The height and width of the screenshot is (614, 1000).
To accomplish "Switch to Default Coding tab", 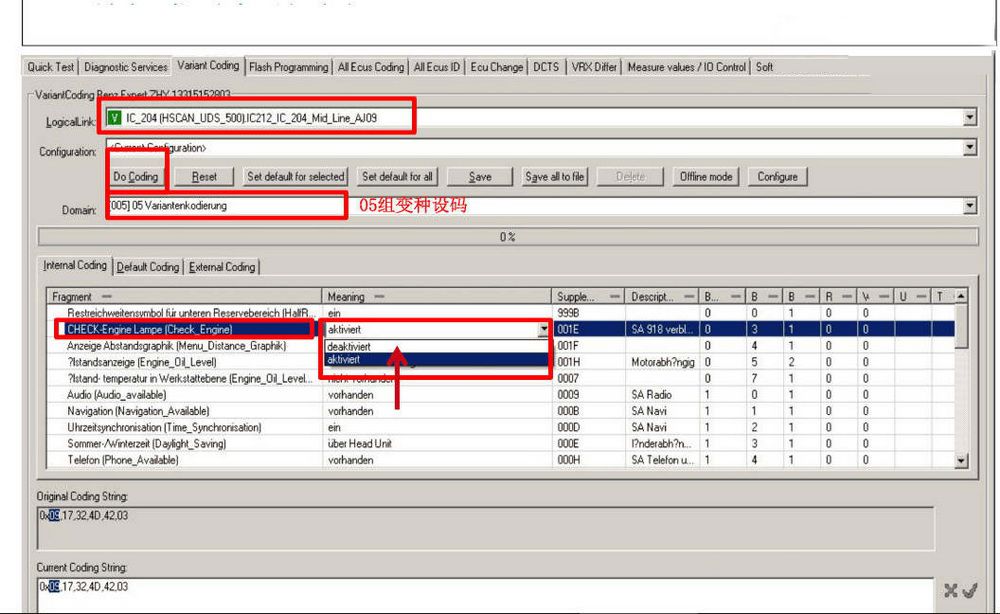I will tap(148, 267).
